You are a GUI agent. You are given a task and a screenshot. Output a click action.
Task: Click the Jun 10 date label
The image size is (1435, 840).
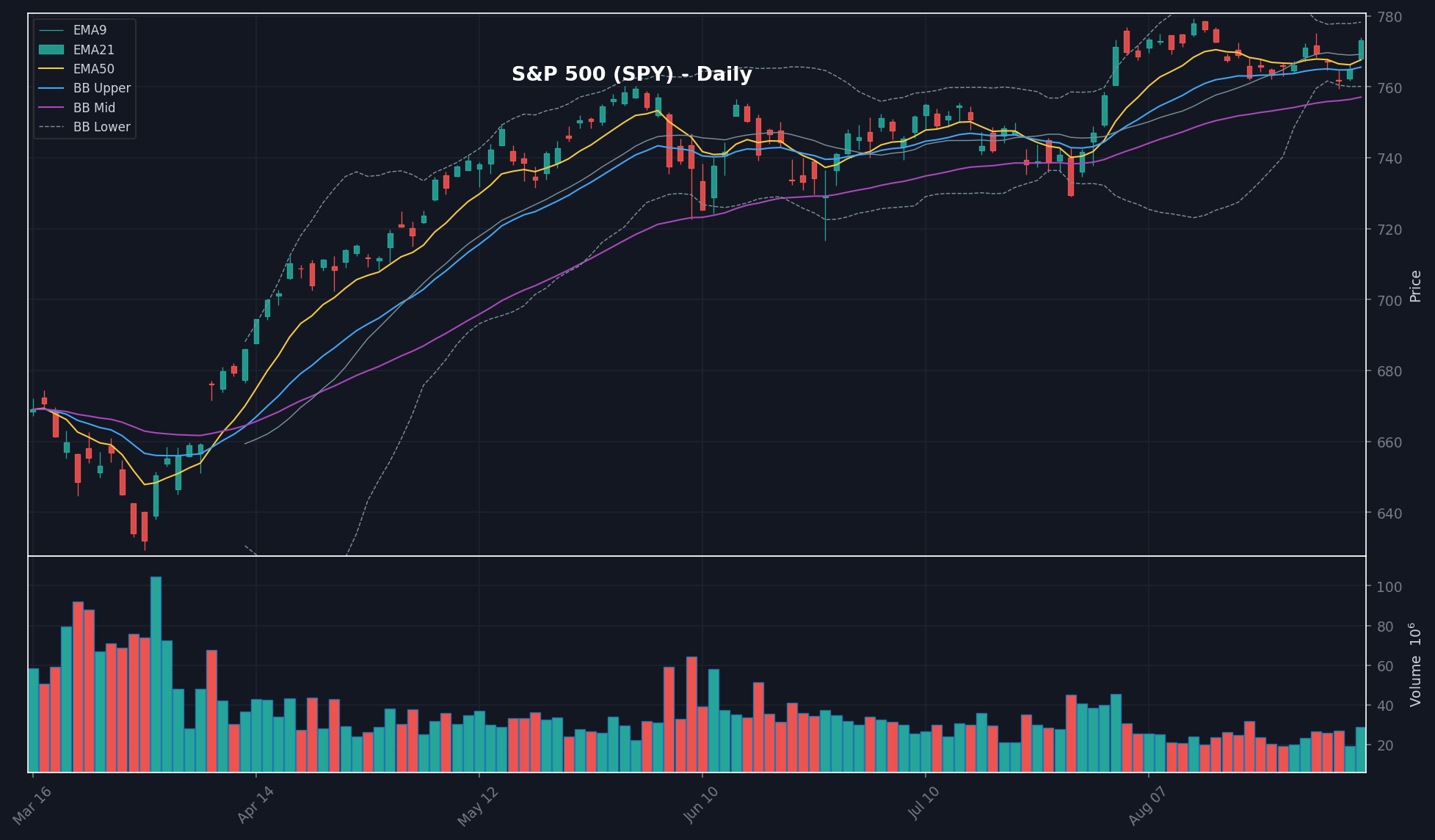701,806
